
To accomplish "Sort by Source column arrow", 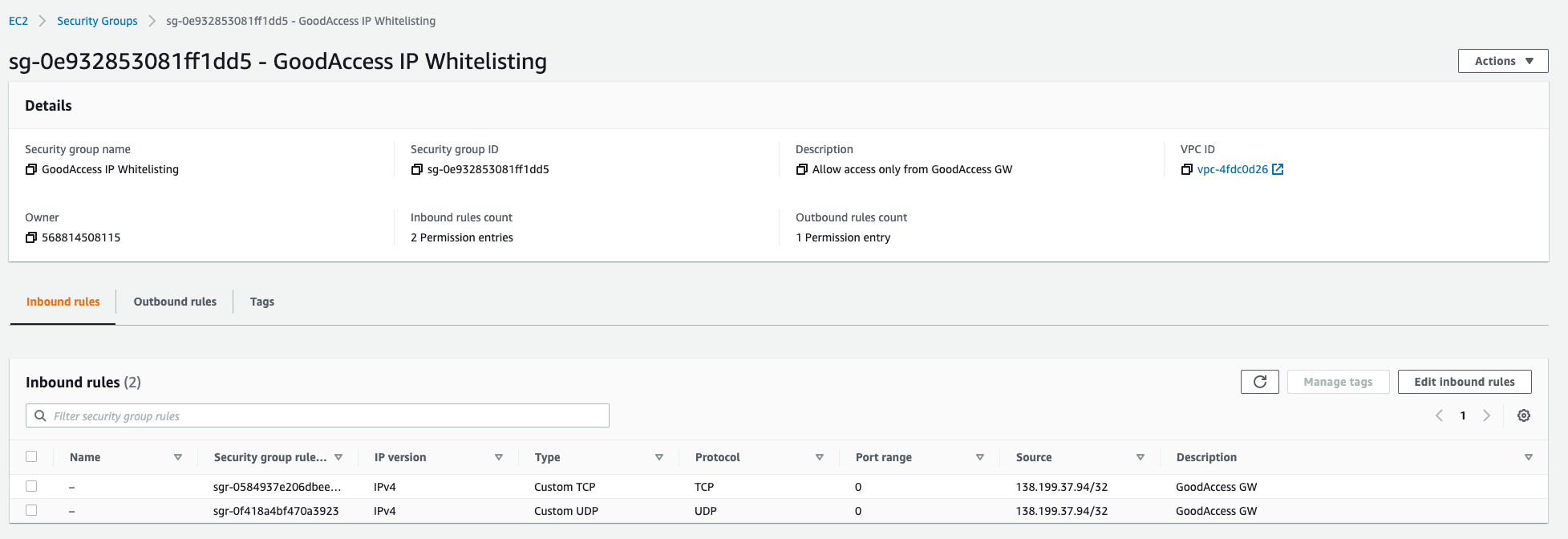I will (x=1141, y=457).
